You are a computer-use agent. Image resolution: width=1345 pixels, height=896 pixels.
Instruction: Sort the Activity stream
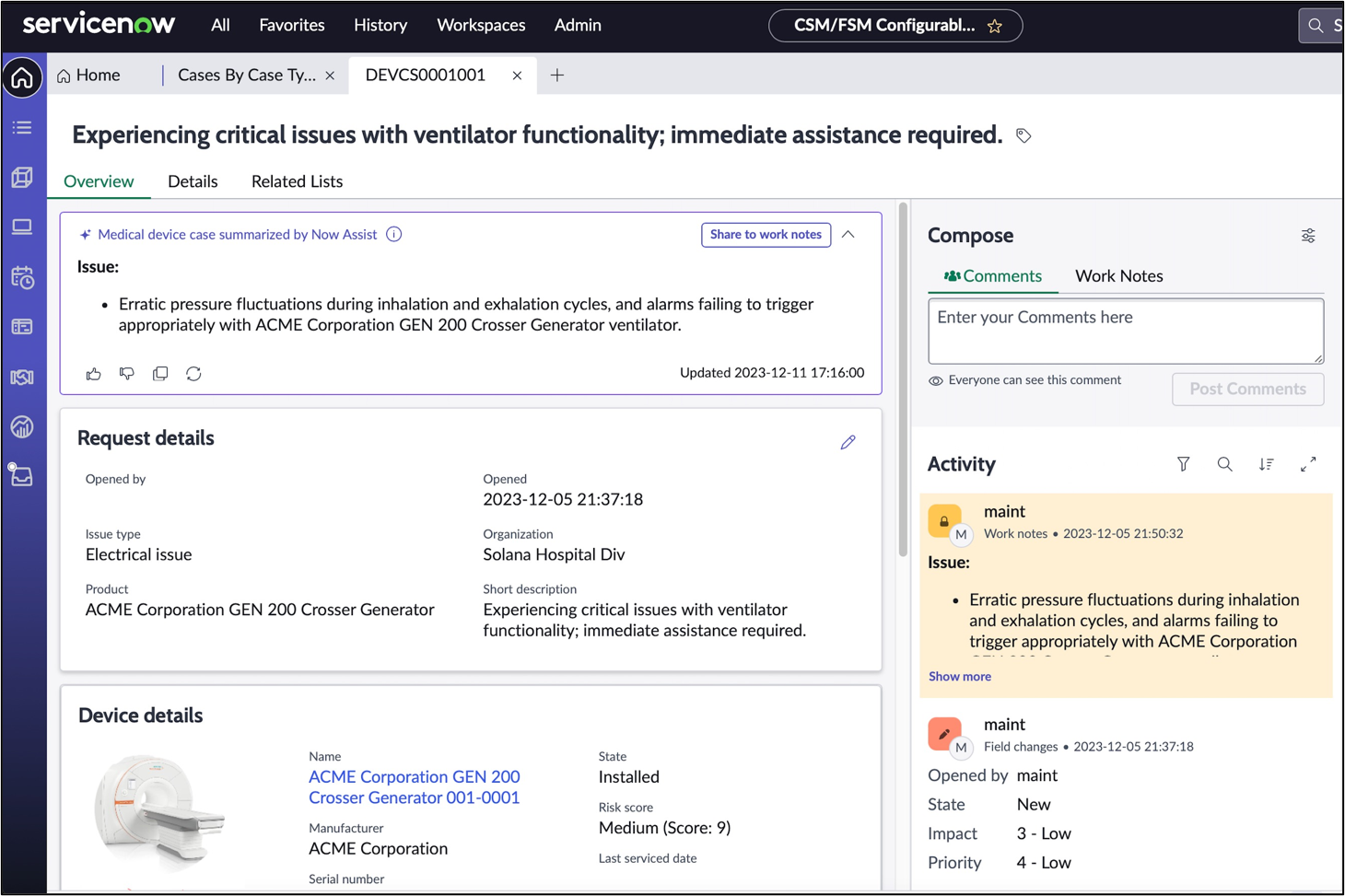pos(1267,464)
